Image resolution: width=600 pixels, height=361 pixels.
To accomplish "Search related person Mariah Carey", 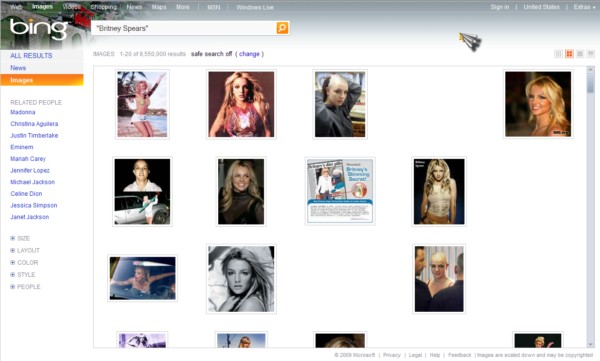I will 28,158.
